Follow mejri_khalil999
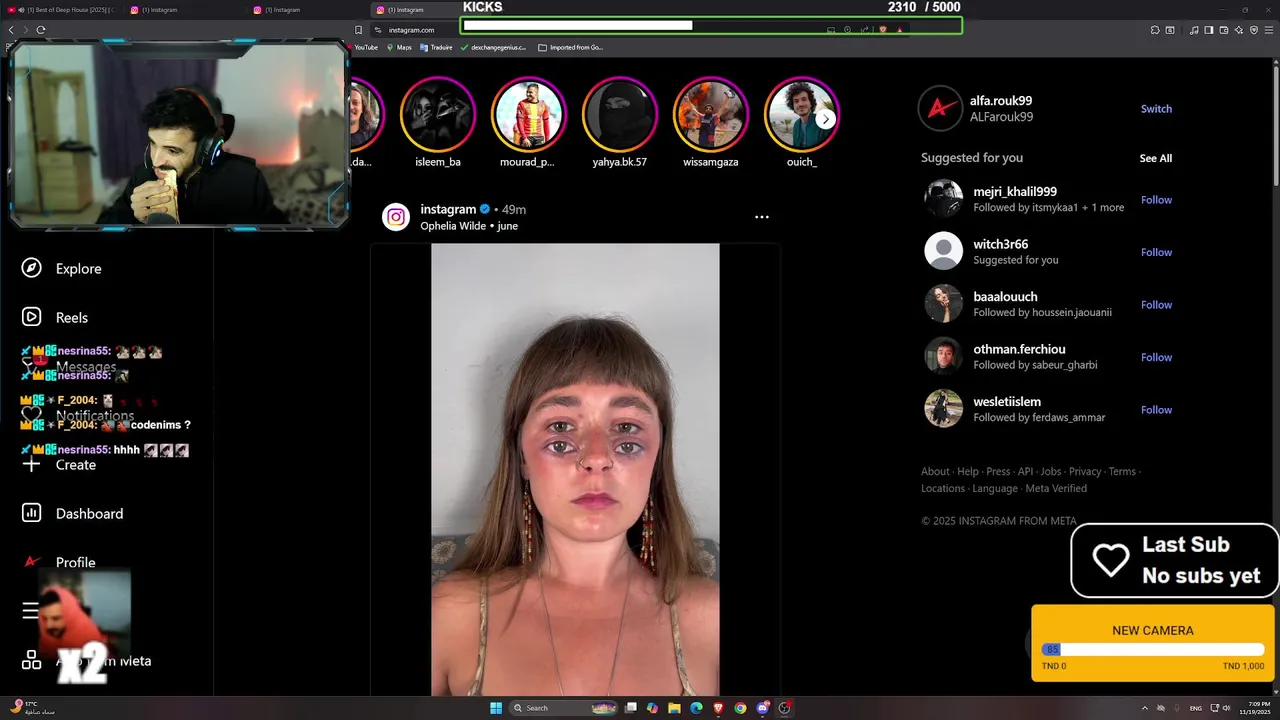 coord(1156,200)
